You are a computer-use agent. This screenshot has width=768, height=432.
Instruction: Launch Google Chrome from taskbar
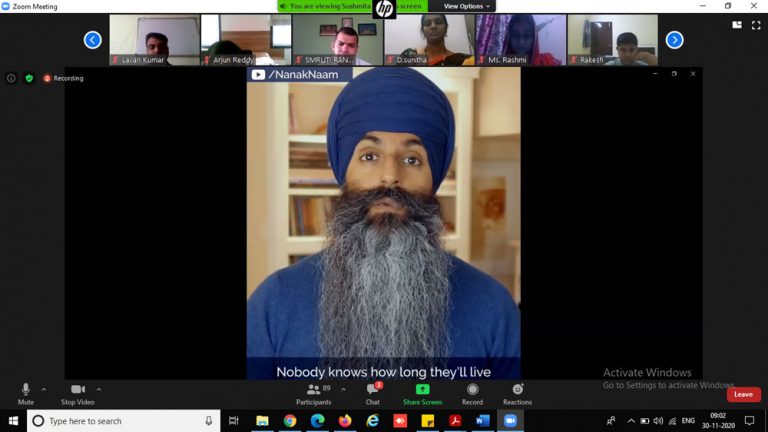point(289,421)
